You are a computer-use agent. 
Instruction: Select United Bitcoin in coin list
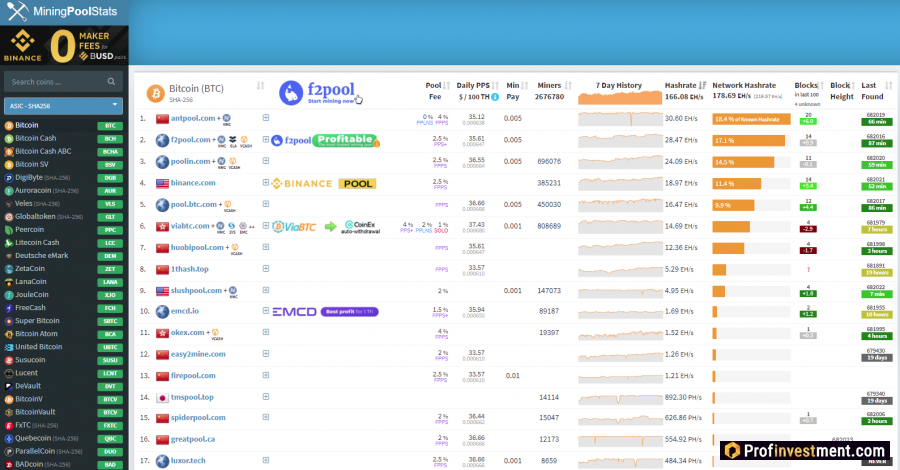[39, 347]
